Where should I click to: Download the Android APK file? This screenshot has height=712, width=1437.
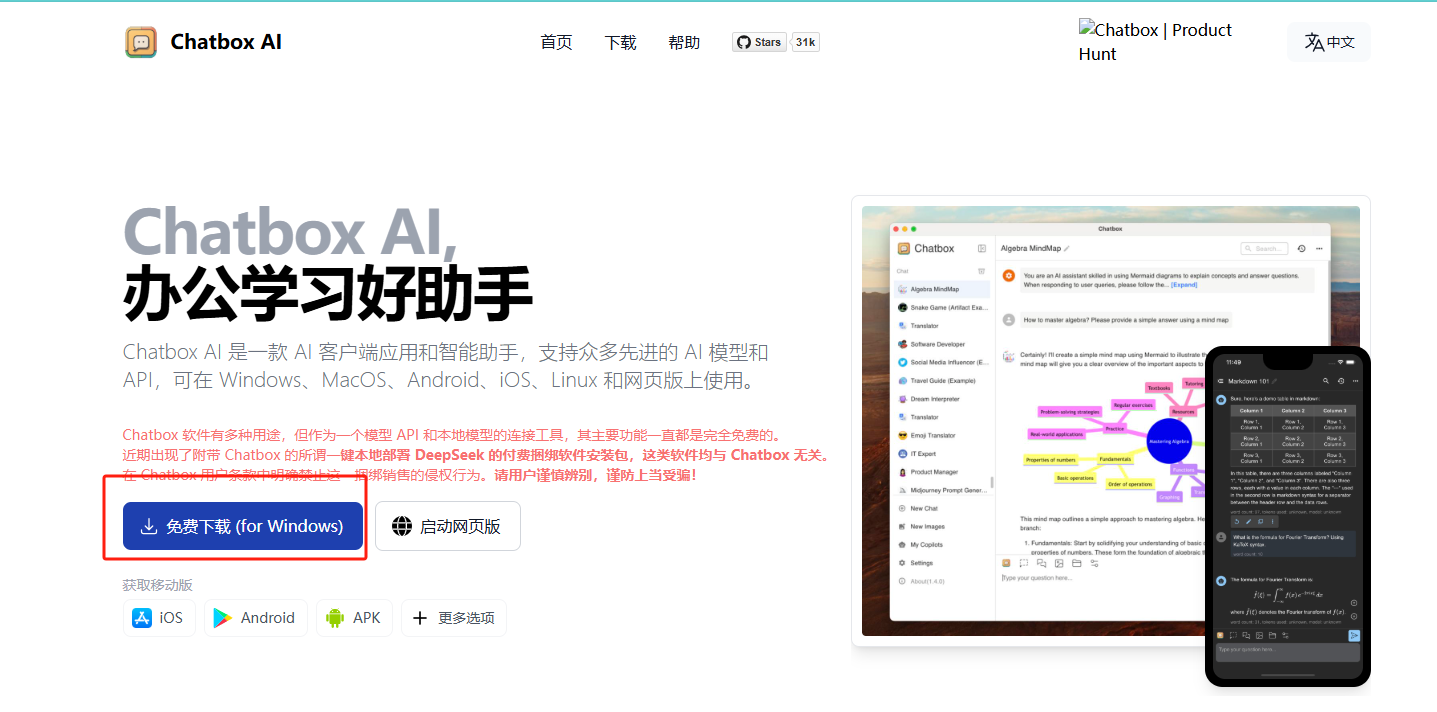pyautogui.click(x=355, y=618)
